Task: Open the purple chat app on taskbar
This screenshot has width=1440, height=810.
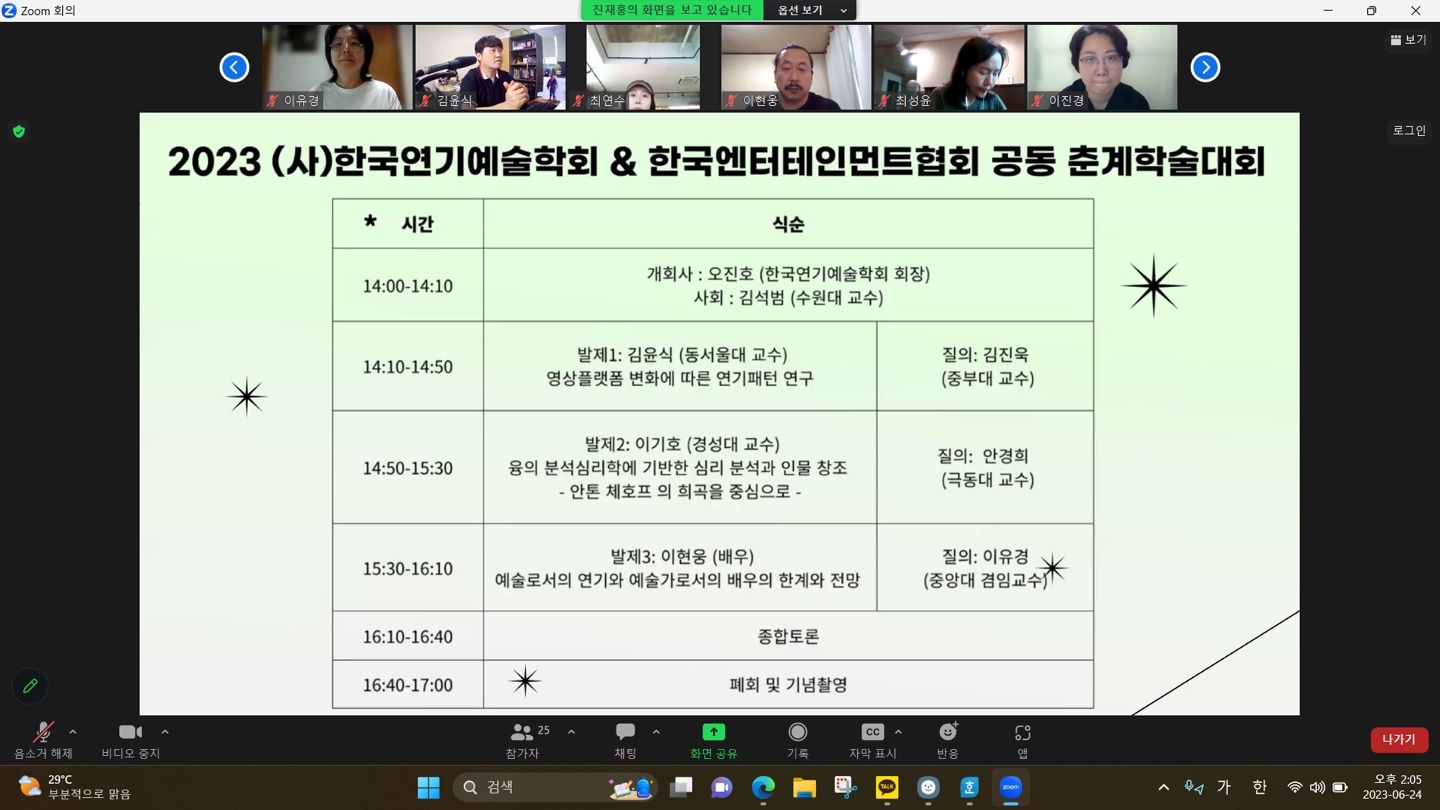Action: tap(722, 788)
